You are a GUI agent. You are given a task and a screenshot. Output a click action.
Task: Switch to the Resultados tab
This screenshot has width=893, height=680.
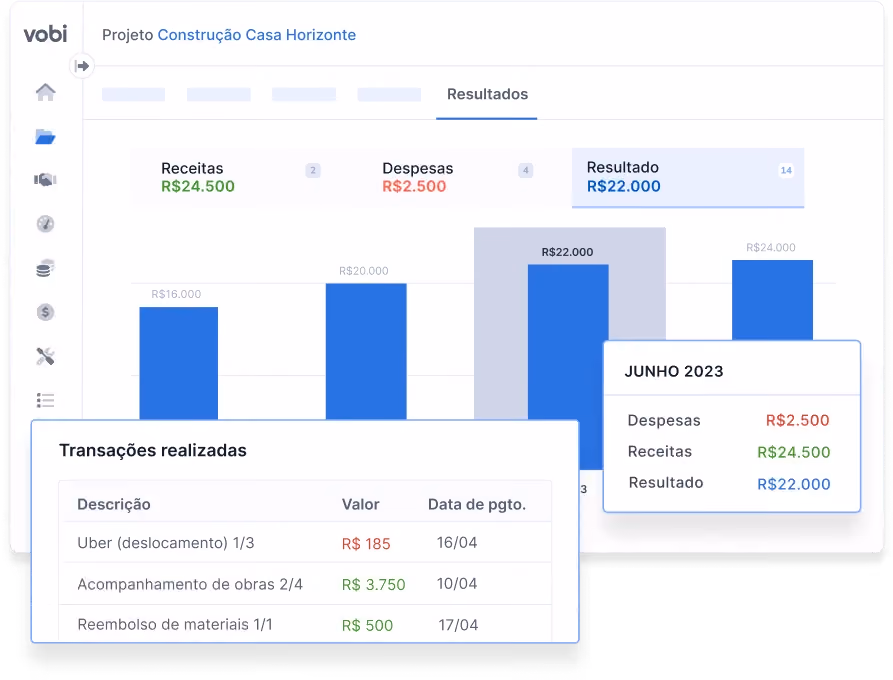(487, 95)
